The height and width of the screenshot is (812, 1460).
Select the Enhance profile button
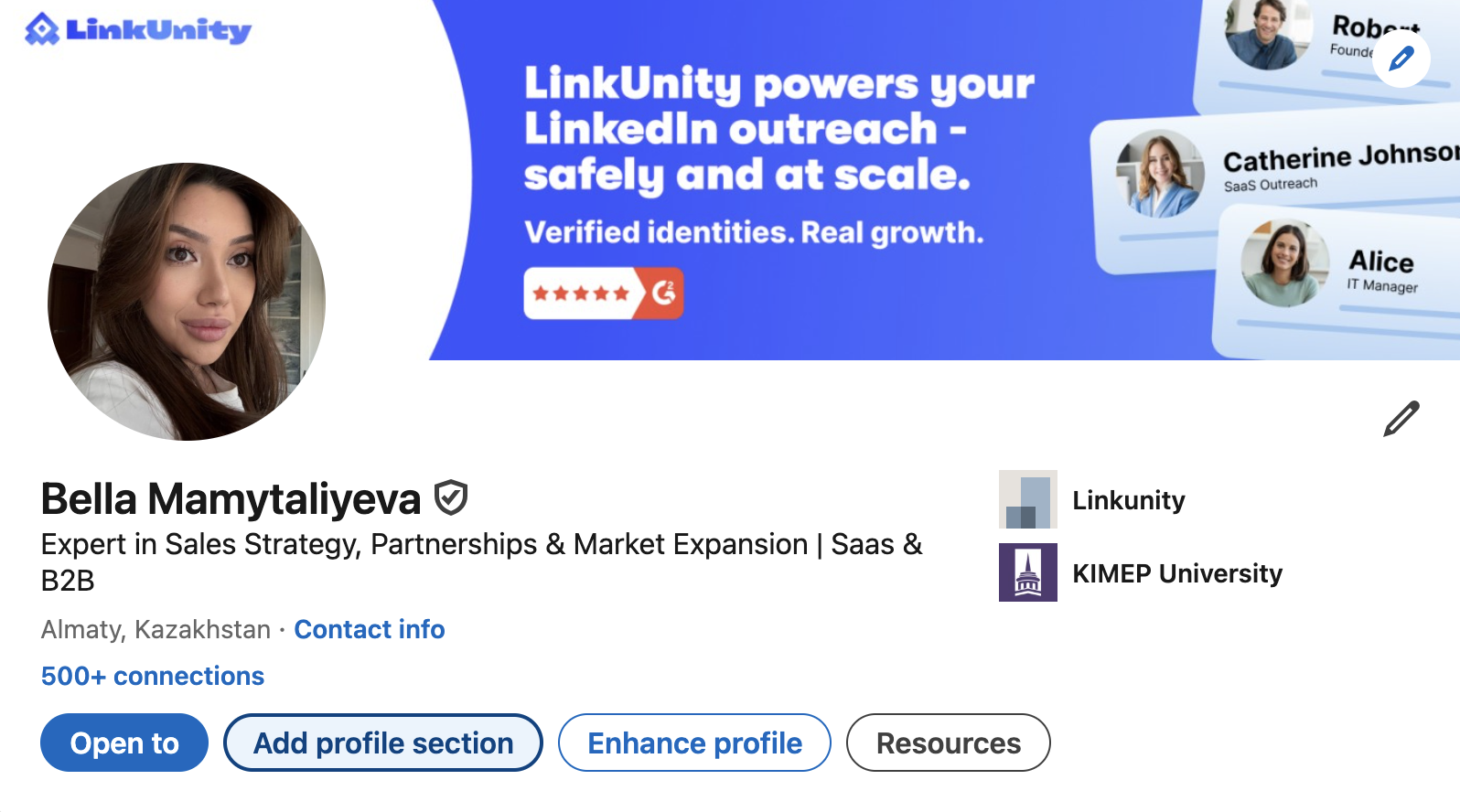pos(694,743)
